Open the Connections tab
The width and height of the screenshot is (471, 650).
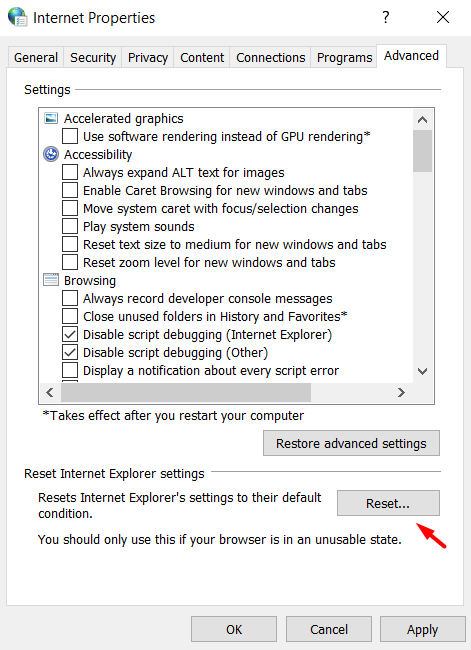click(x=270, y=57)
